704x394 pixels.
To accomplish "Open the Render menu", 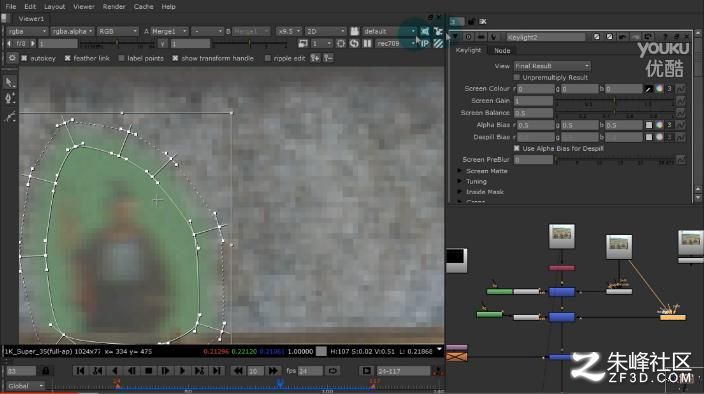I will tap(114, 7).
